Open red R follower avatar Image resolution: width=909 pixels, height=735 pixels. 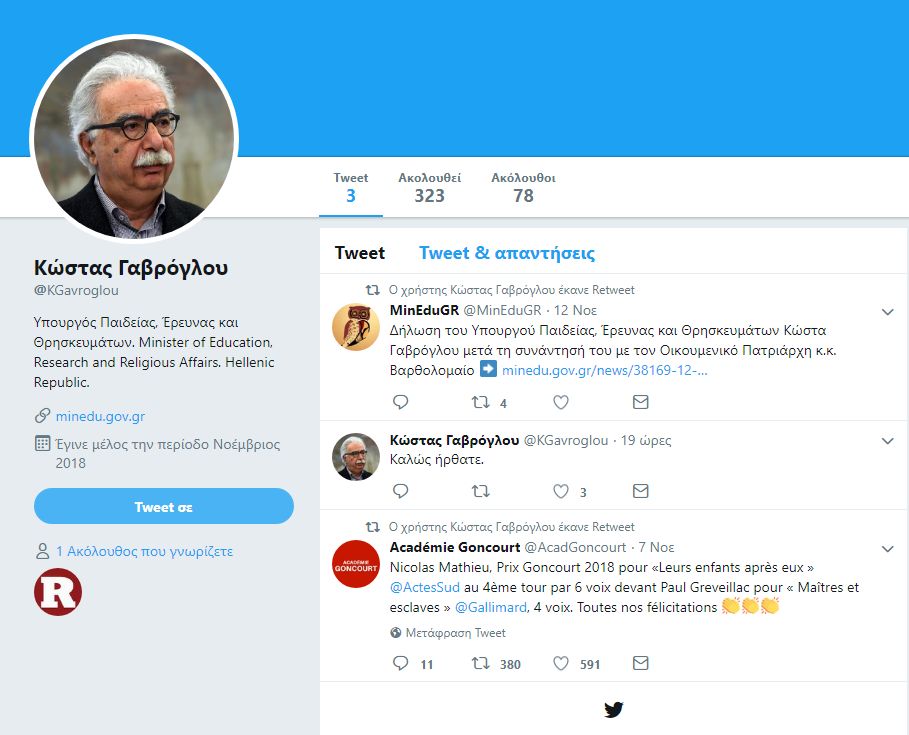tap(58, 592)
